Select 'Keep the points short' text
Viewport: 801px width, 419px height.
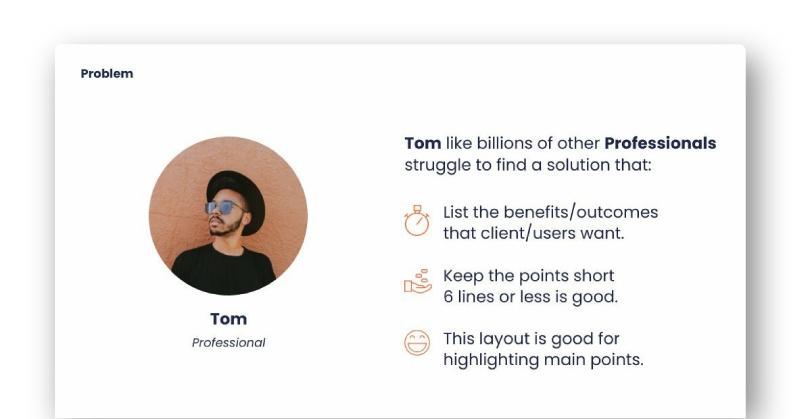tap(529, 276)
